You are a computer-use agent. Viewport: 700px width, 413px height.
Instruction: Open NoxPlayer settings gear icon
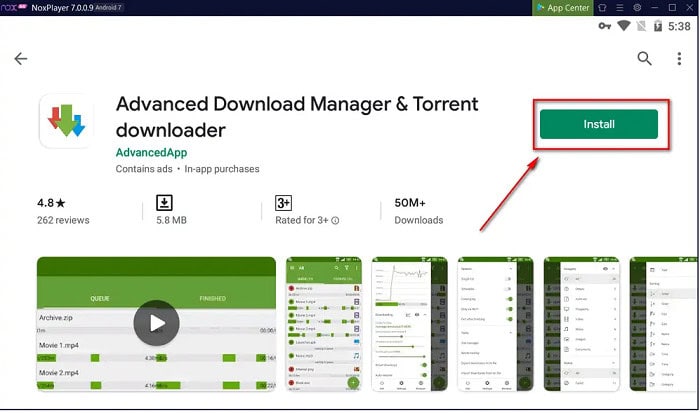click(638, 8)
